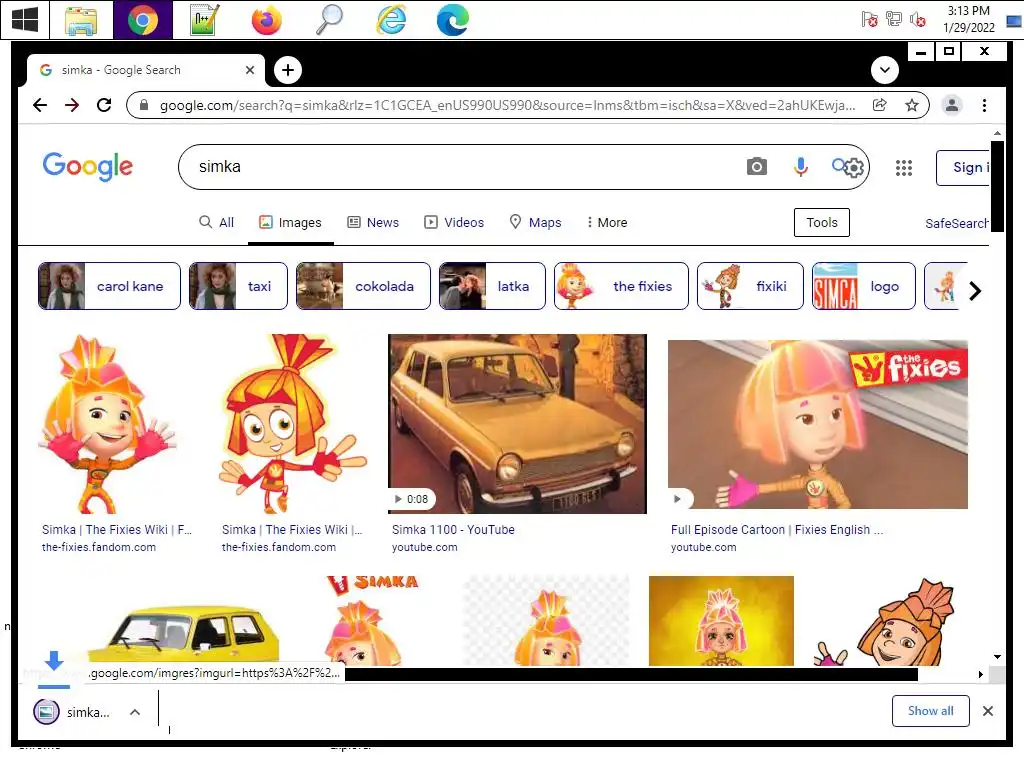This screenshot has height=768, width=1024.
Task: Click the taskbar clock showing 3:13 PM
Action: point(968,19)
